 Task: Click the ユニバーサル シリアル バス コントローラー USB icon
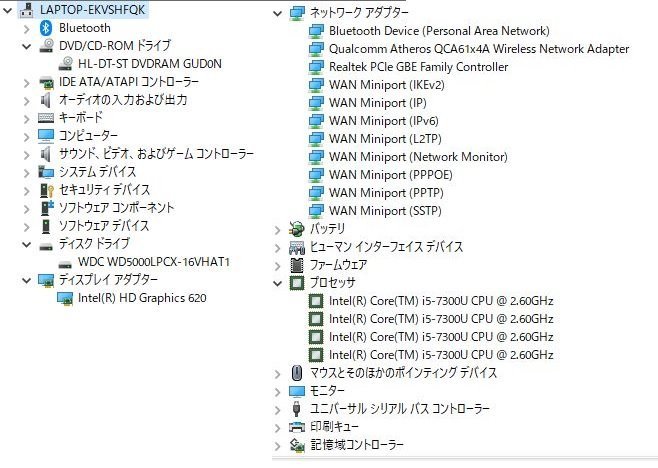[x=296, y=409]
